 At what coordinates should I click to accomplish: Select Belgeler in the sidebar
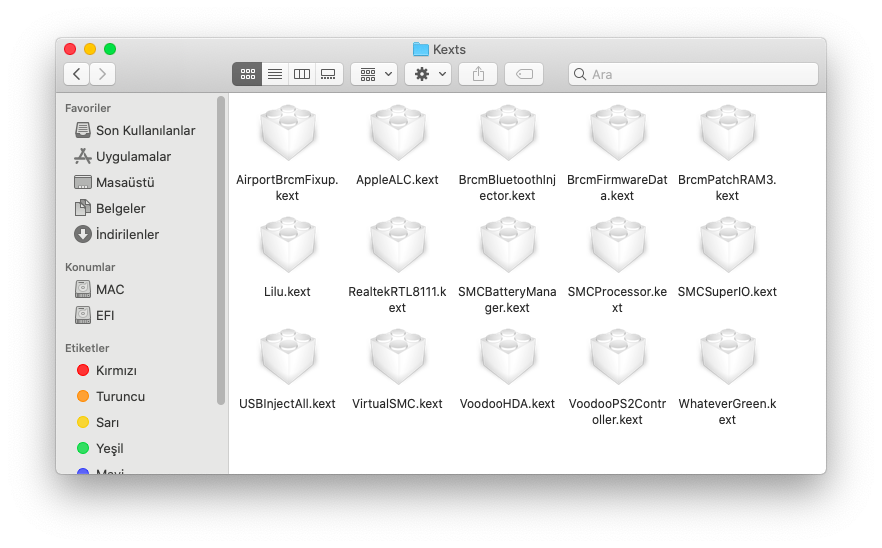[120, 209]
